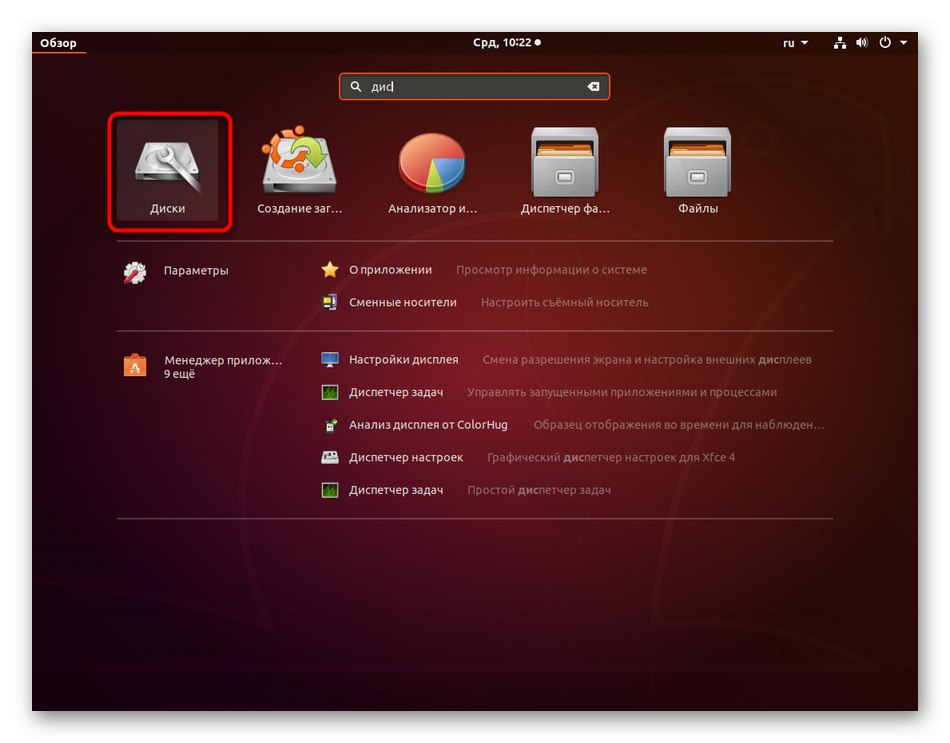Viewport: 950px width, 743px height.
Task: Click the Обзор activities button
Action: [58, 43]
